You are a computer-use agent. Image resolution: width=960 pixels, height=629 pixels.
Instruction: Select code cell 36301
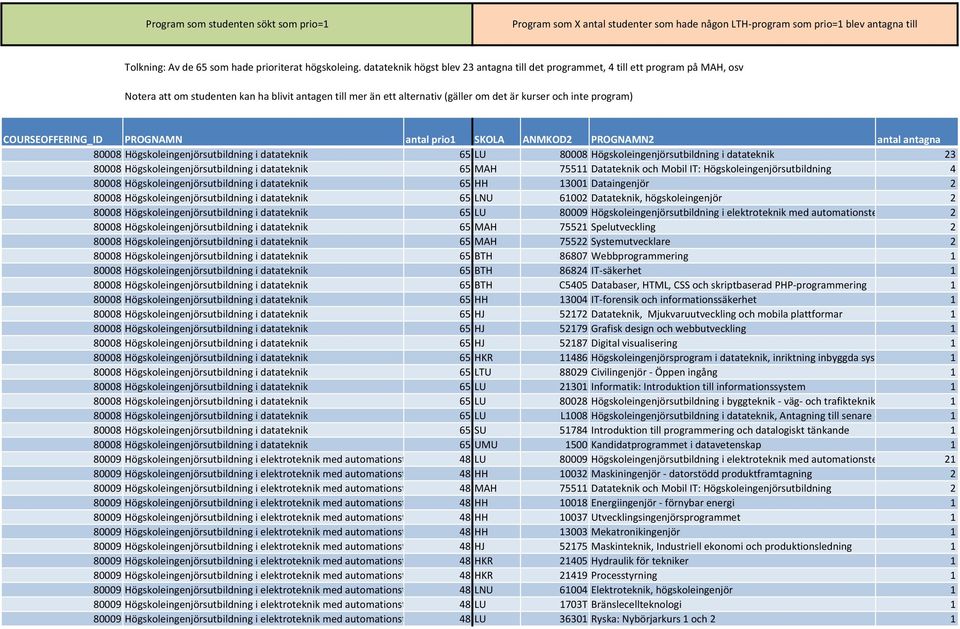click(x=555, y=619)
